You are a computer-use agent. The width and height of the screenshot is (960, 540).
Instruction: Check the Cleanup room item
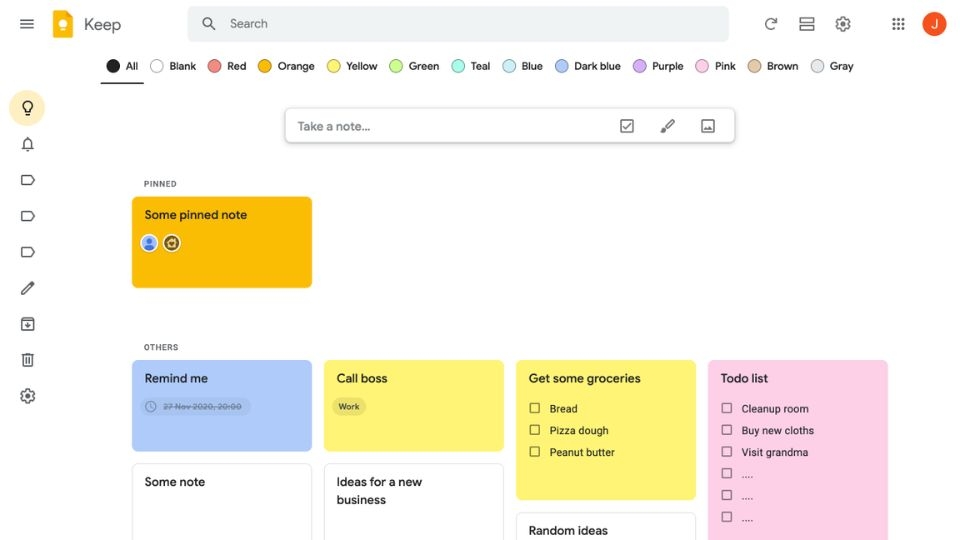(727, 408)
